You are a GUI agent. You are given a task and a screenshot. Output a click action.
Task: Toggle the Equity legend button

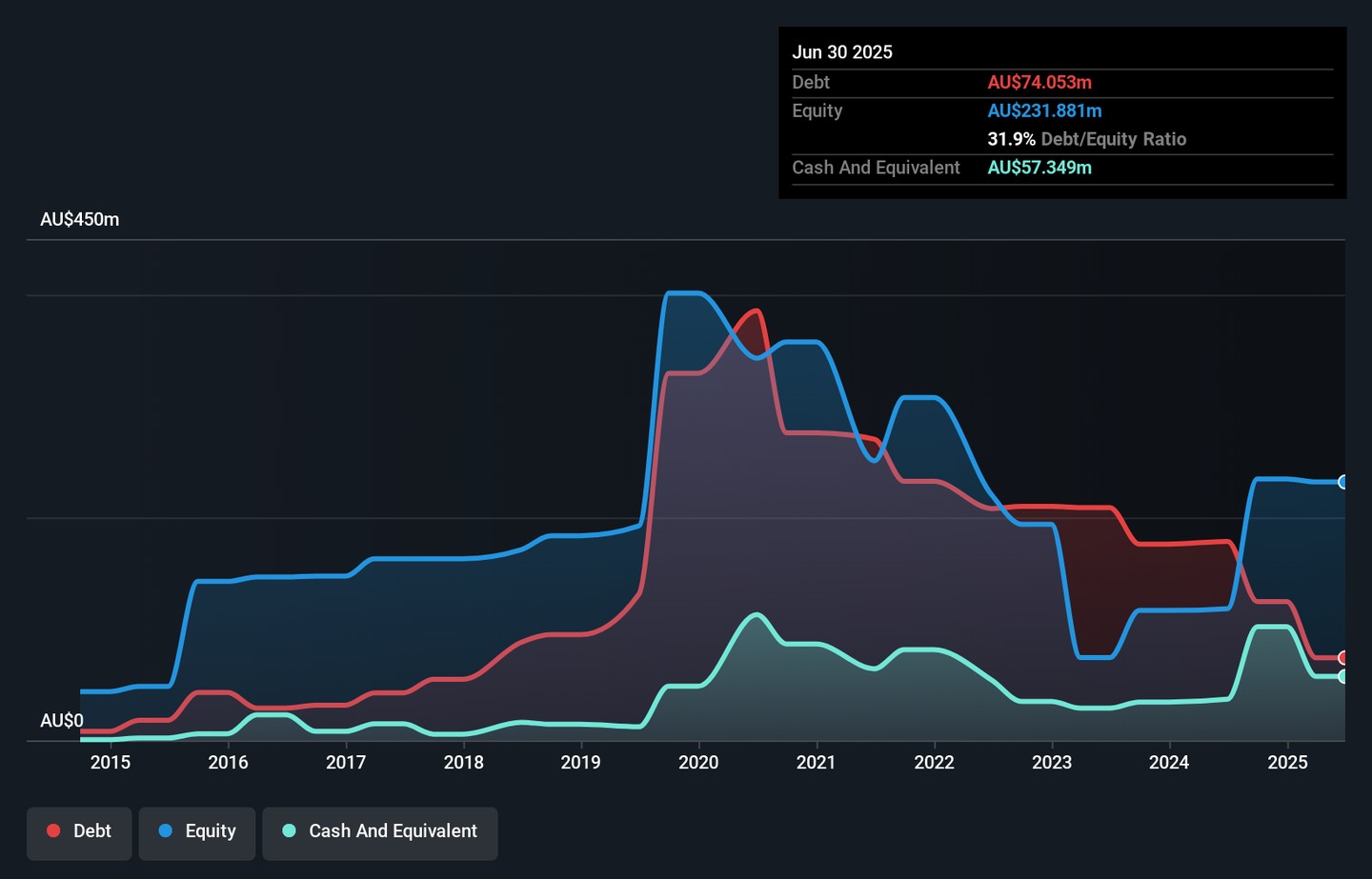197,831
